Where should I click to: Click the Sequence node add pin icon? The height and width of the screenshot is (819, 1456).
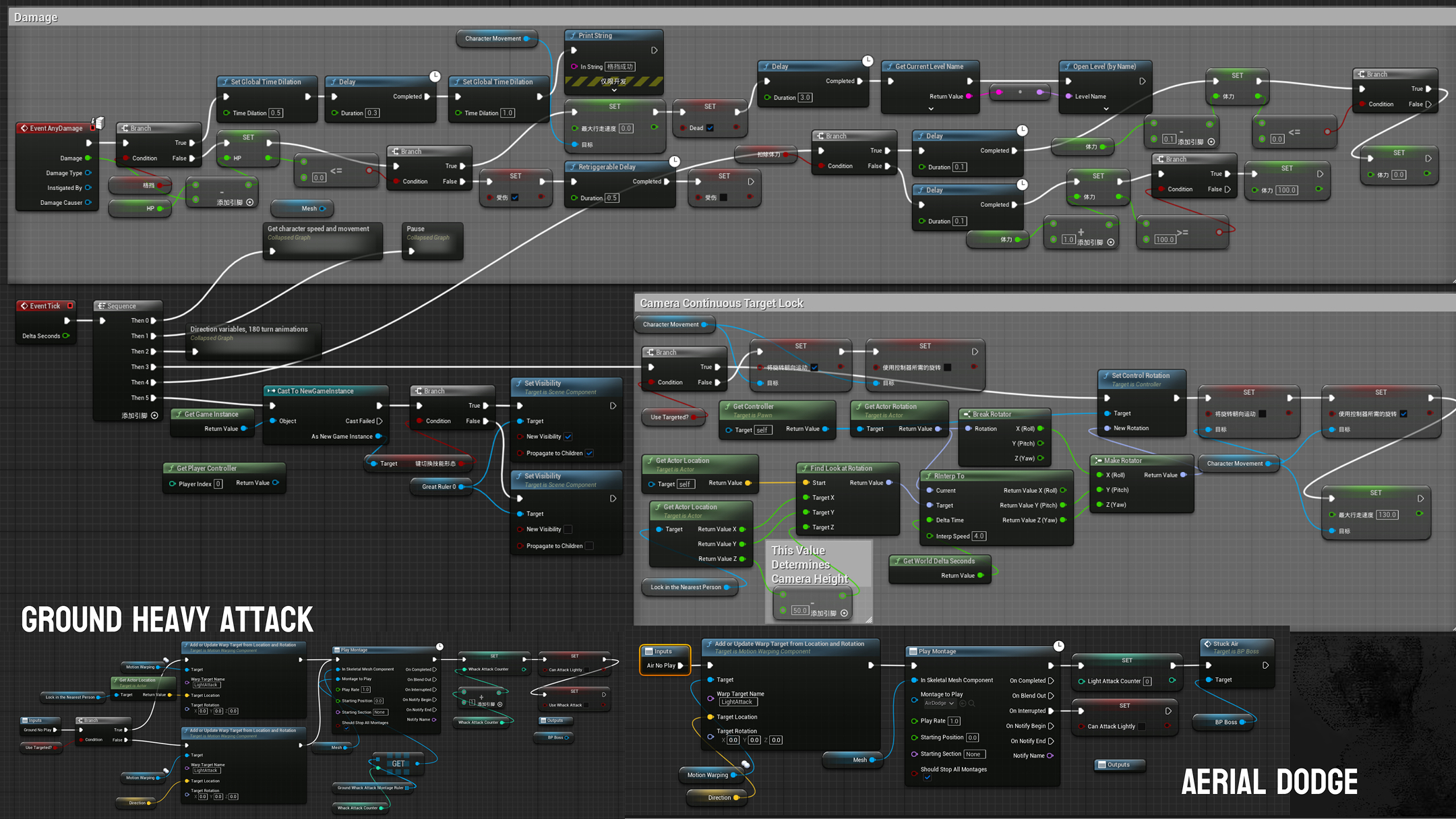(155, 415)
